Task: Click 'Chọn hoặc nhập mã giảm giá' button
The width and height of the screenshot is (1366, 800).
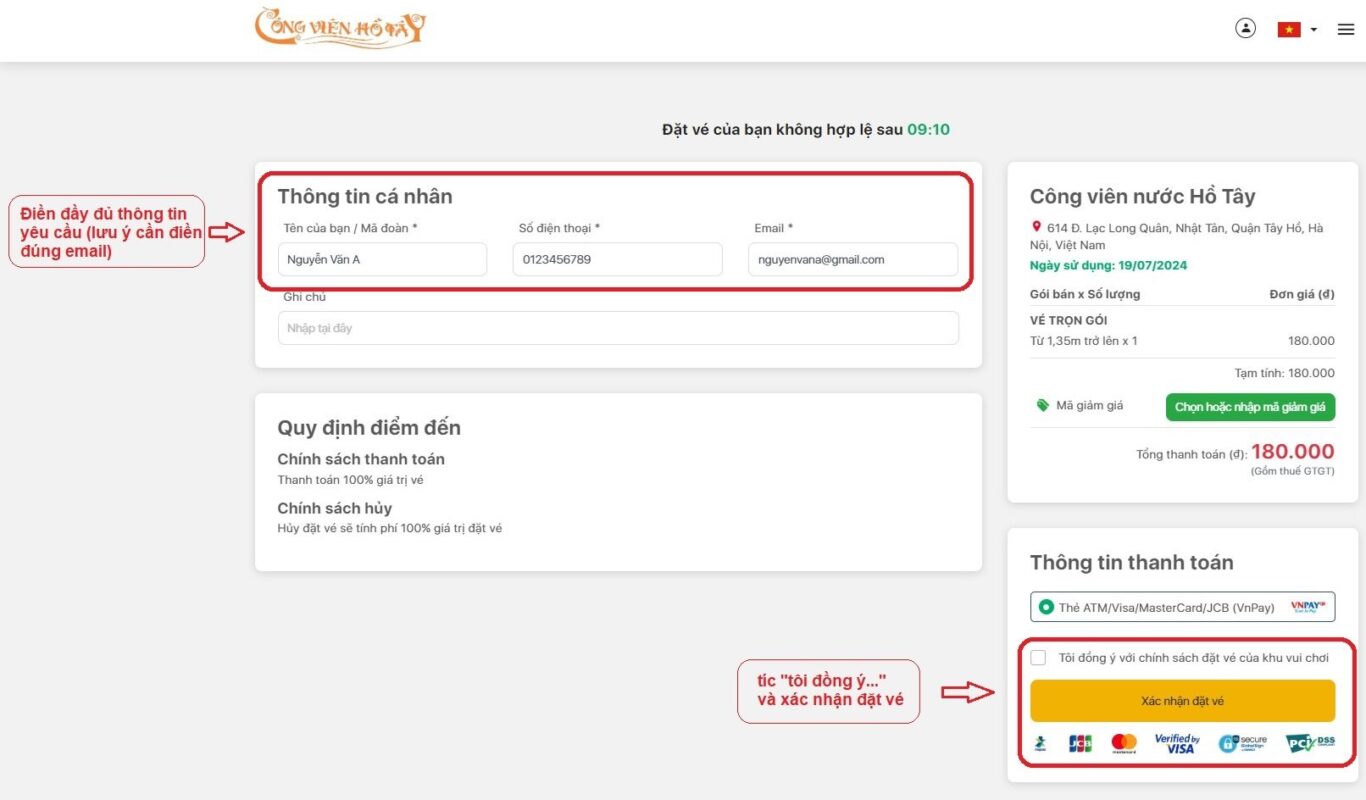Action: [1249, 407]
